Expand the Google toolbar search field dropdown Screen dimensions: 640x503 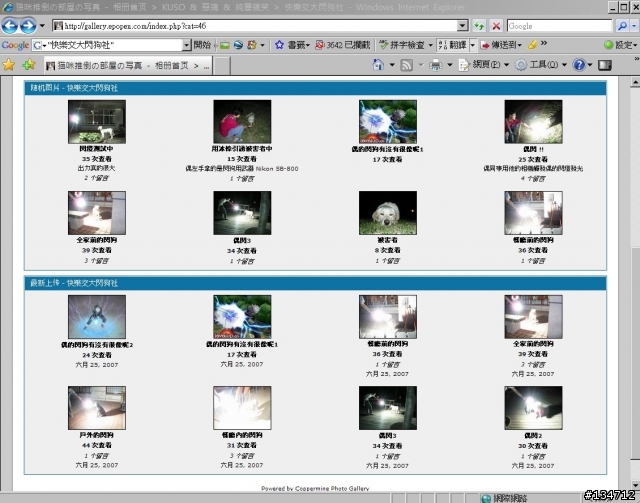[x=187, y=45]
